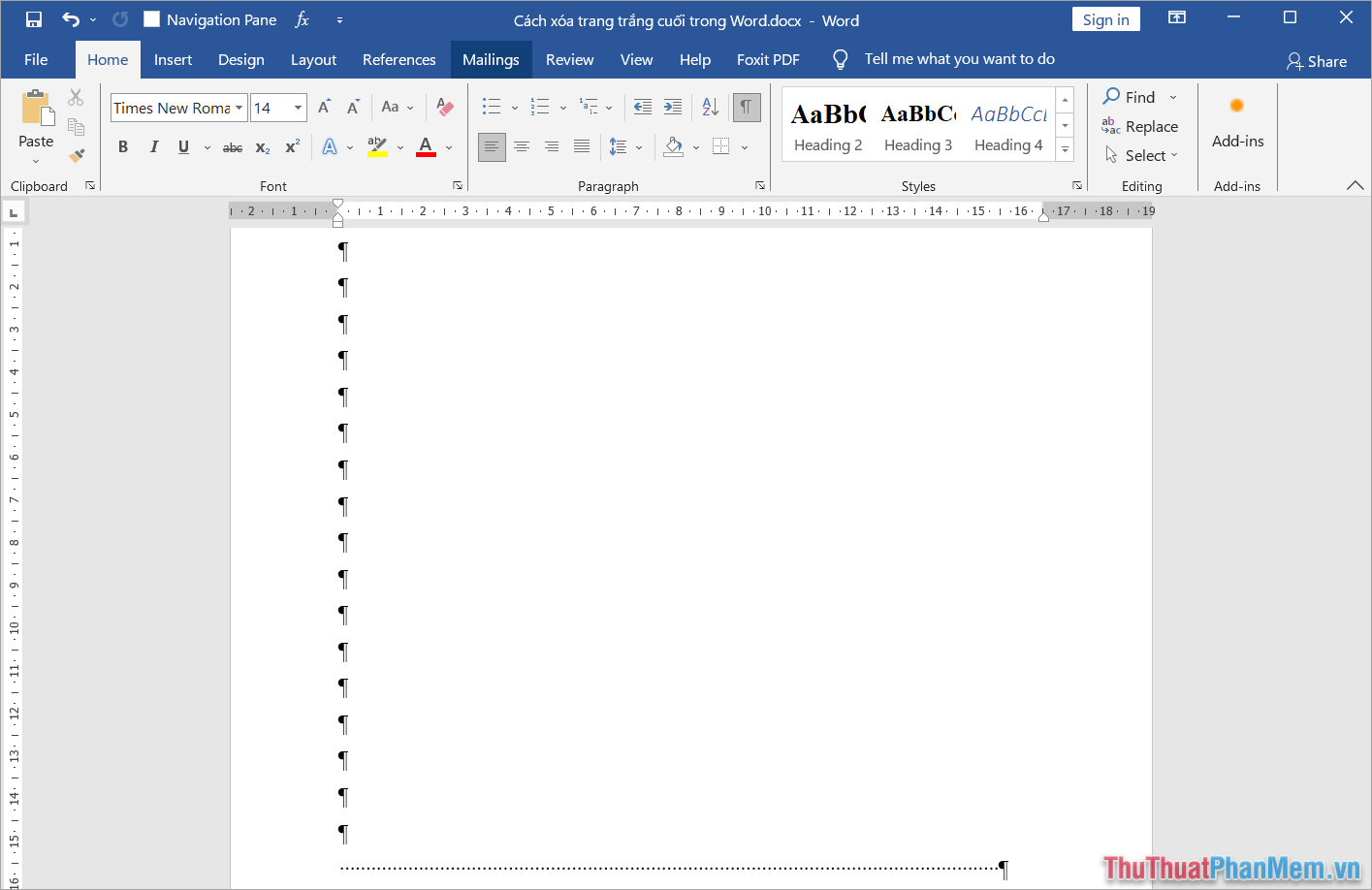Switch to the Insert ribbon tab
Screen dimensions: 1372x890
click(x=173, y=60)
